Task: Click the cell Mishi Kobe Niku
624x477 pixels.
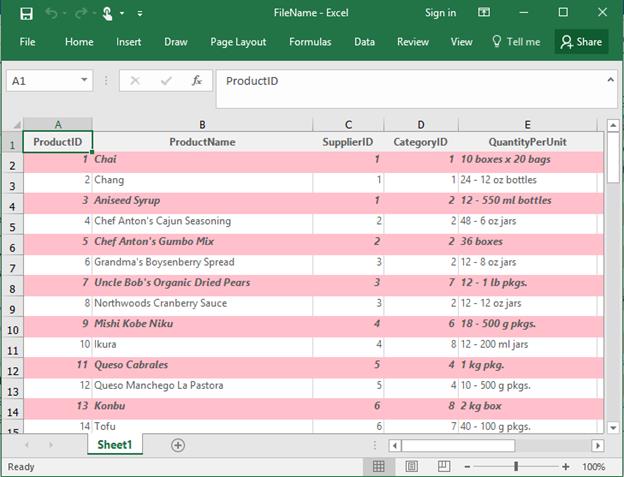Action: click(202, 327)
